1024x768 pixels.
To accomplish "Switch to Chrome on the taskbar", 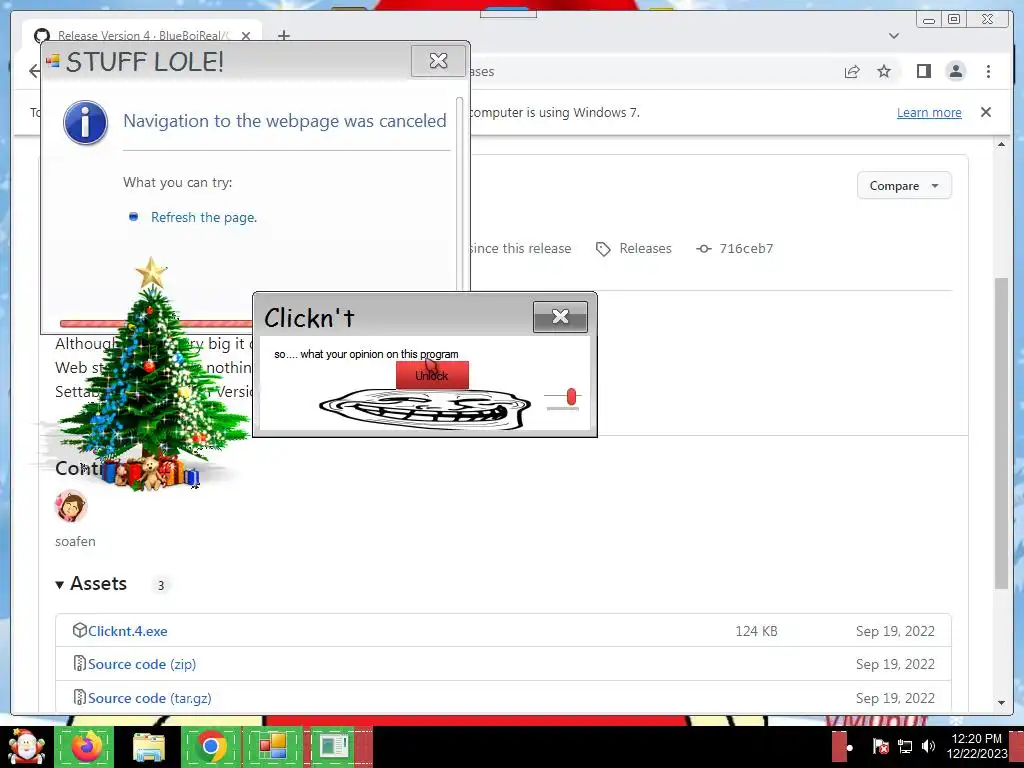I will pos(210,746).
